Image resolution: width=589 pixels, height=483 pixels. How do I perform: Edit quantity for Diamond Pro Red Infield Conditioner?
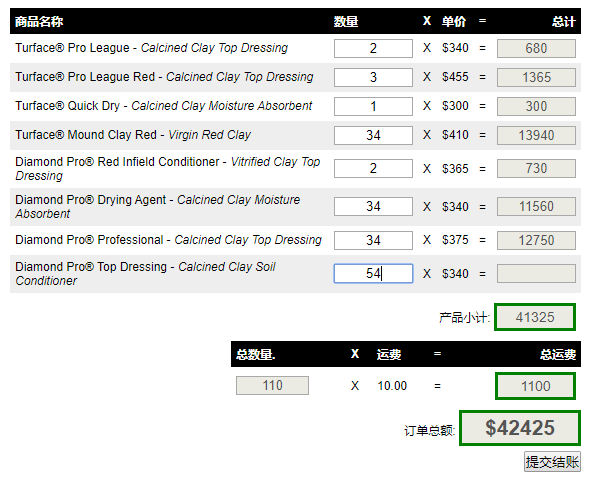373,168
